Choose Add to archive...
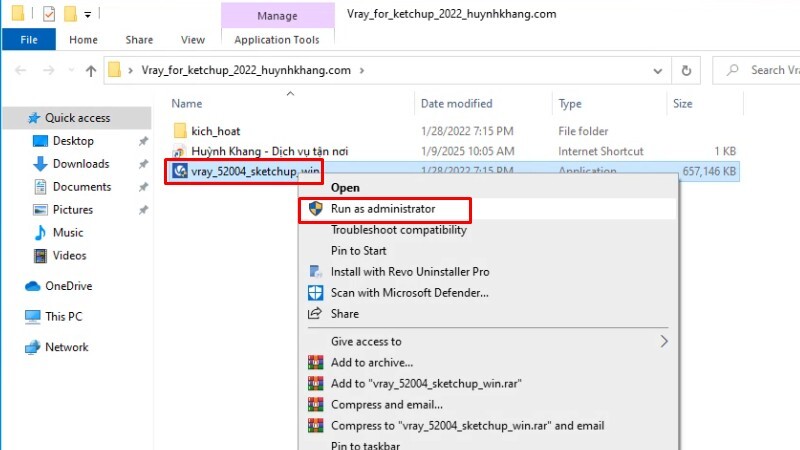 pos(371,363)
